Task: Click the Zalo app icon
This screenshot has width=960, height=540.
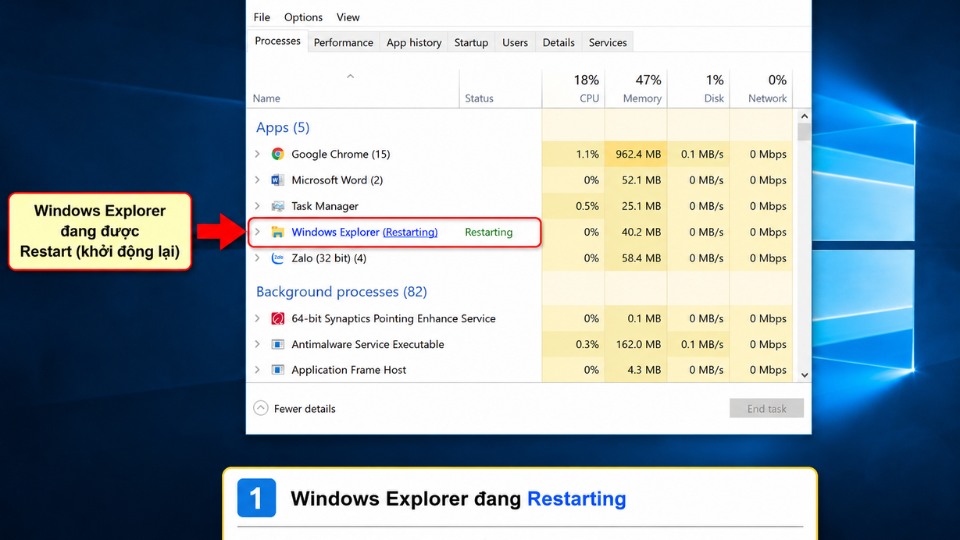Action: coord(277,258)
